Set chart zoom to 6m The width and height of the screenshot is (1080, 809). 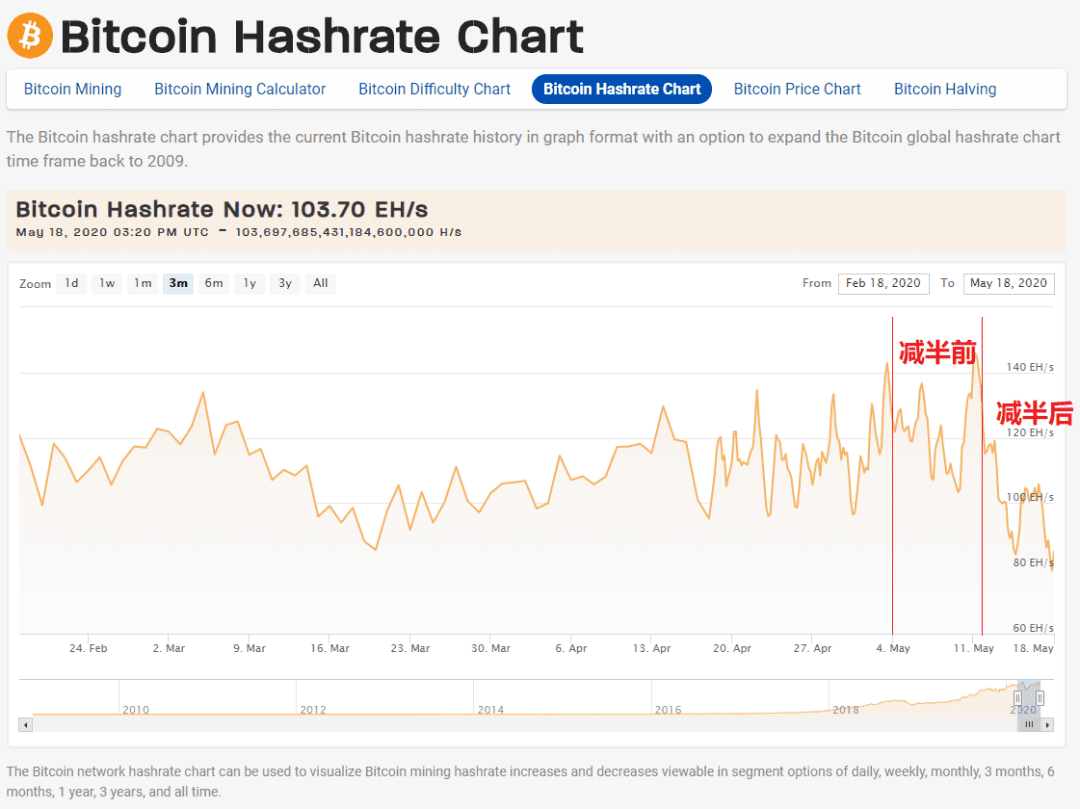[x=214, y=283]
